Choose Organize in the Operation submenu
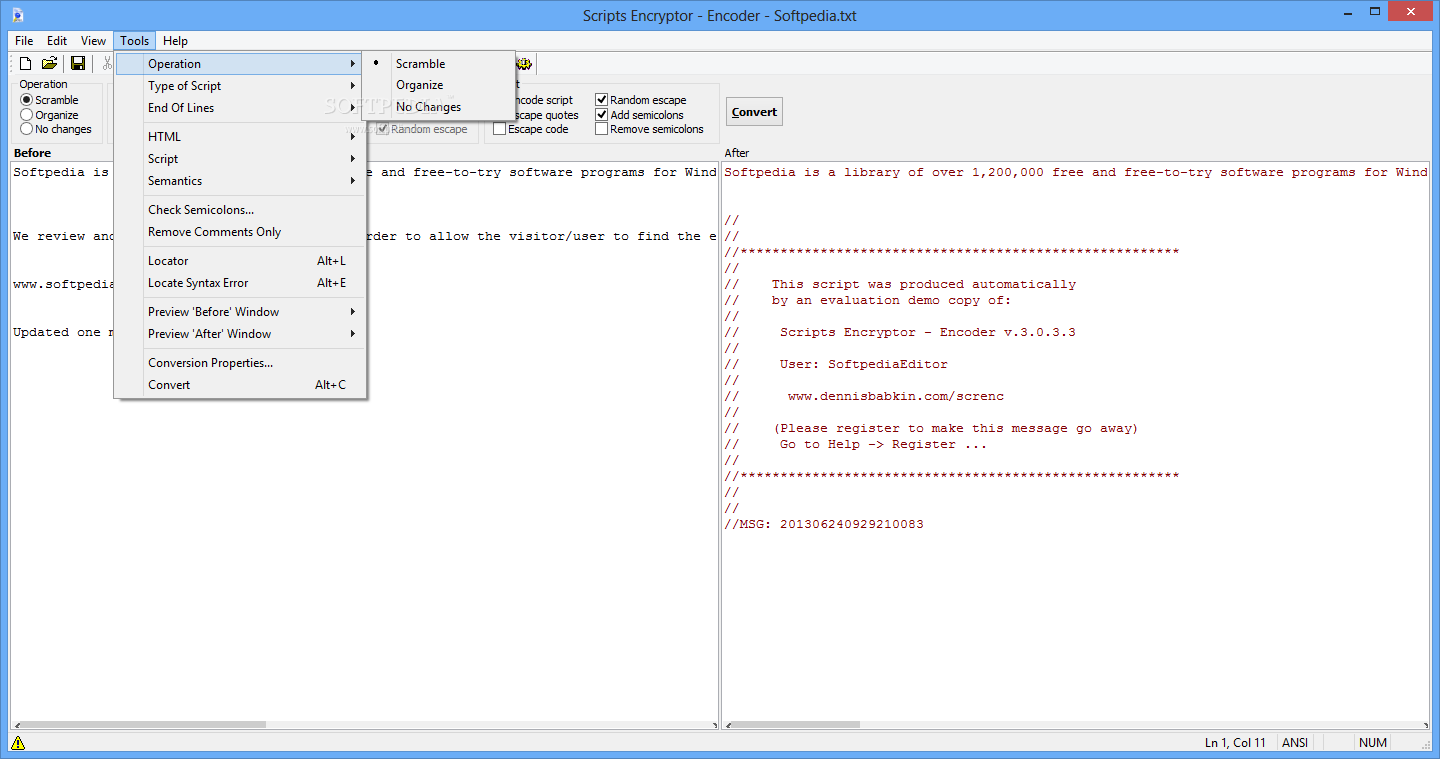 [438, 86]
